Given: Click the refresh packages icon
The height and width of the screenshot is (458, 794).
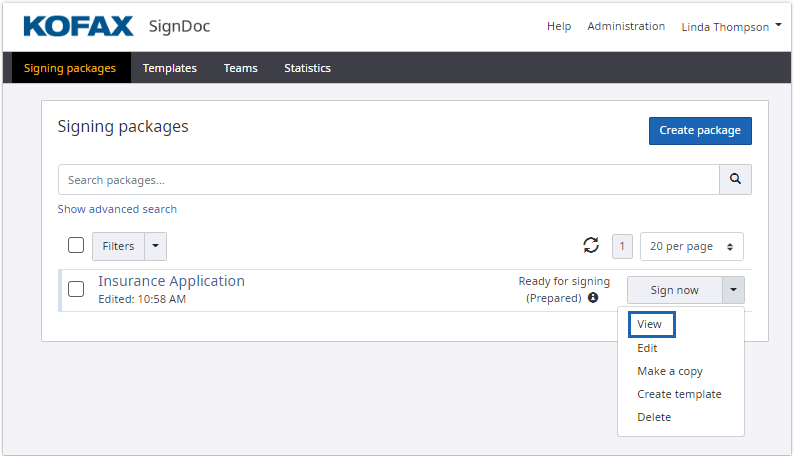Looking at the screenshot, I should click(591, 246).
